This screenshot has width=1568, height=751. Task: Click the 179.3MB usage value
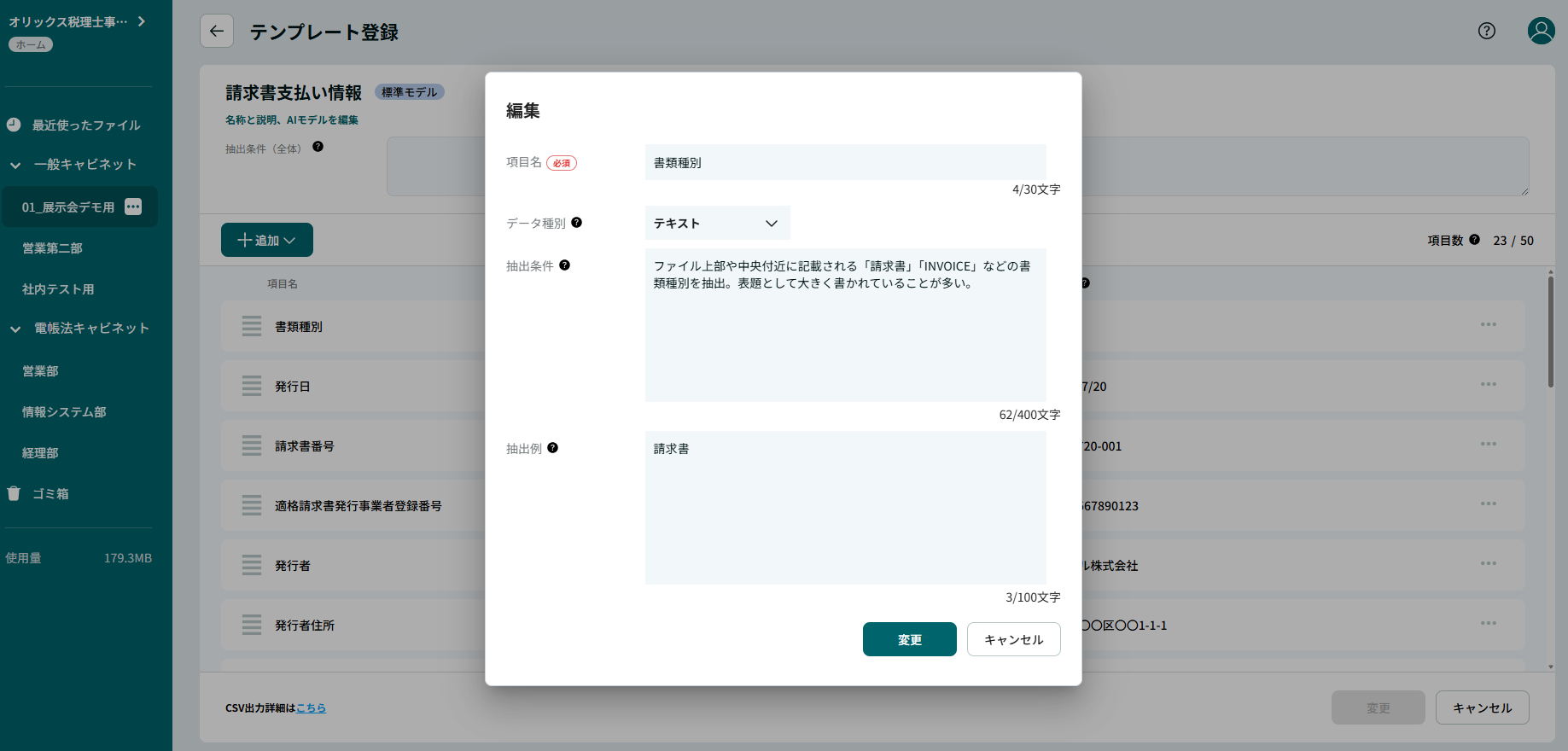click(128, 558)
